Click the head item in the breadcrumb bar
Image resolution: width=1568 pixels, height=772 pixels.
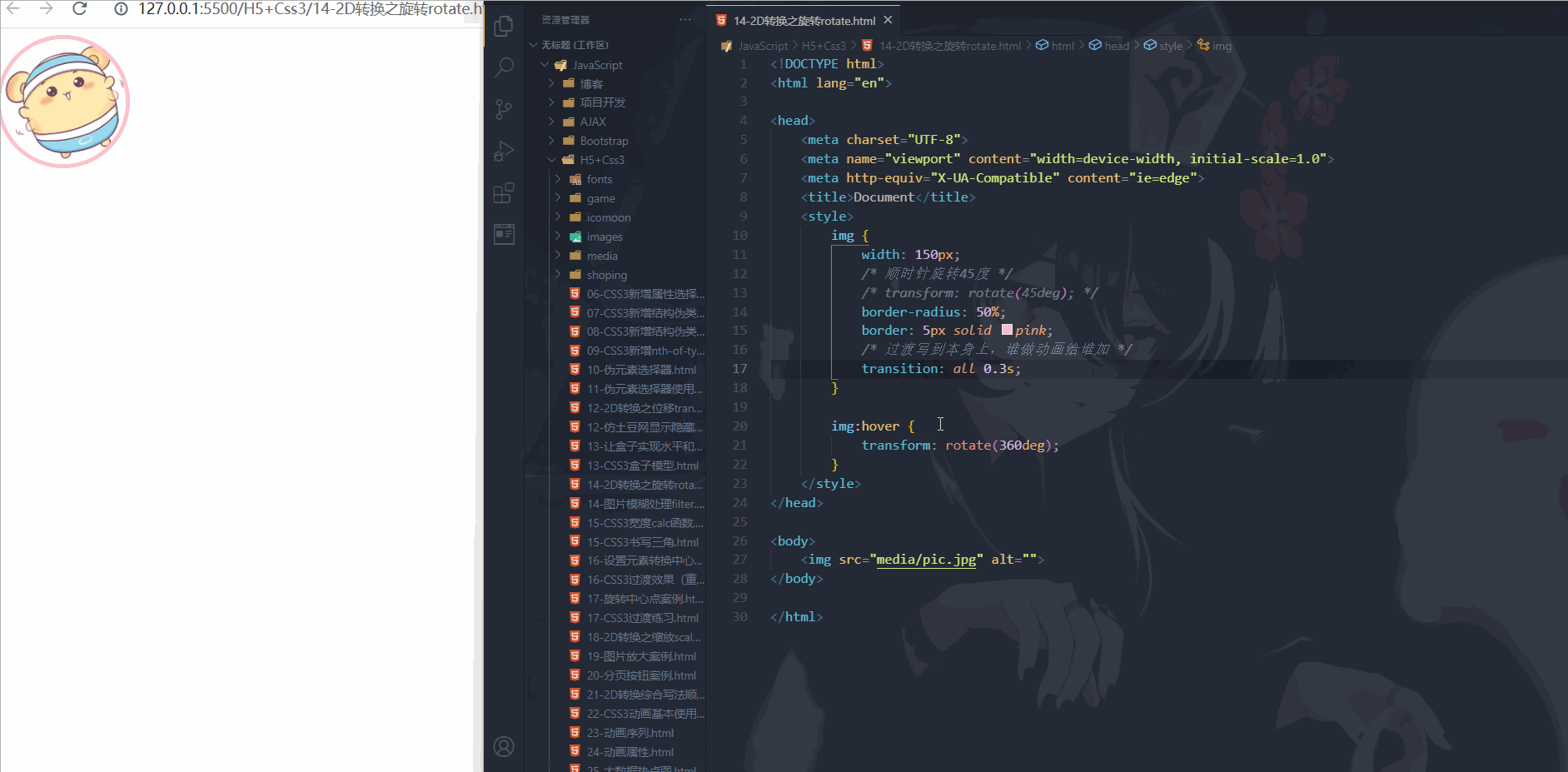tap(1116, 46)
